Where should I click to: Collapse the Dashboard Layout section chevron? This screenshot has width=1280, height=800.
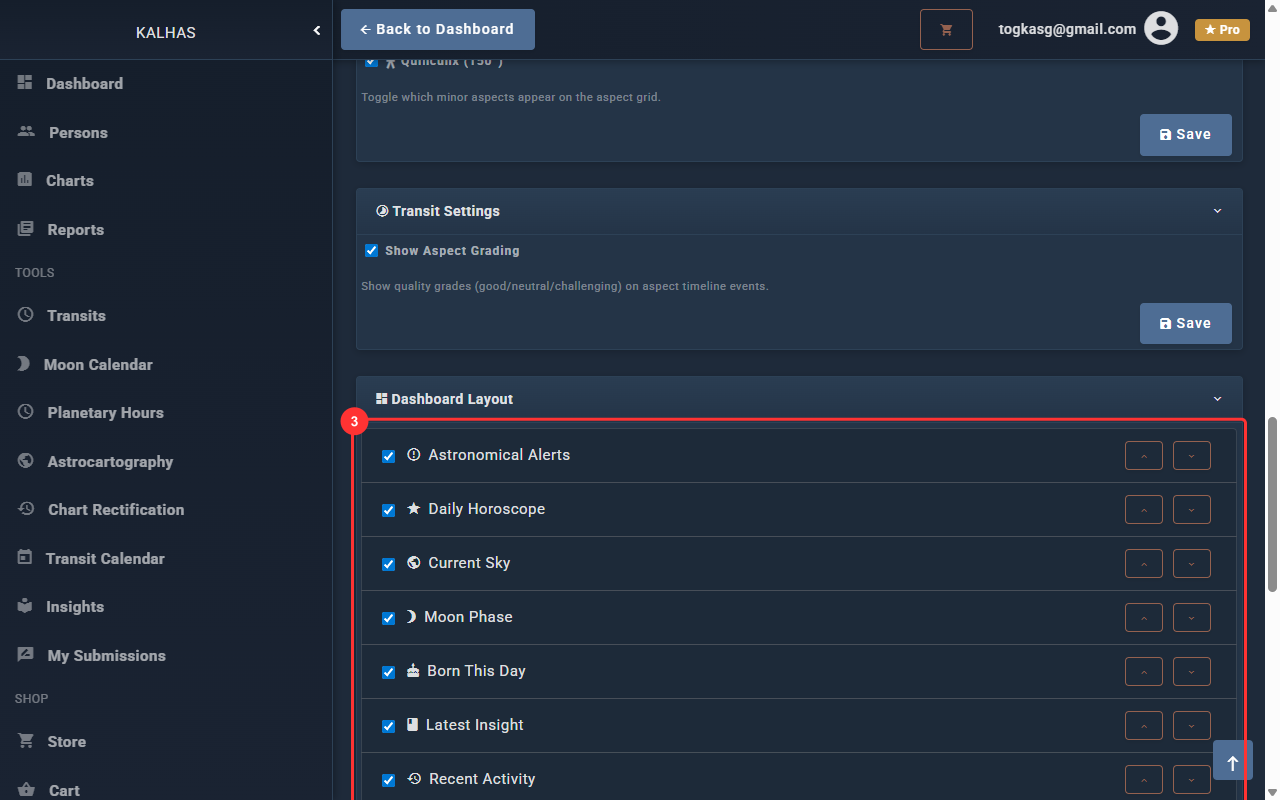(1217, 399)
